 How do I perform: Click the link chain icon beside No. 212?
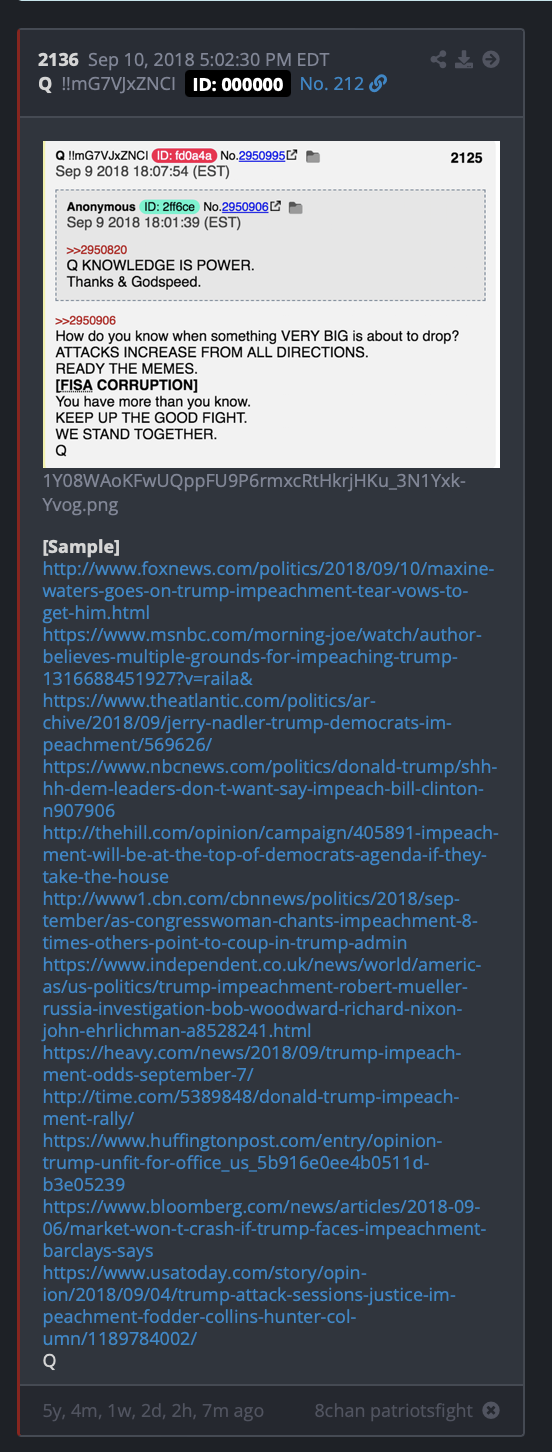coord(378,84)
